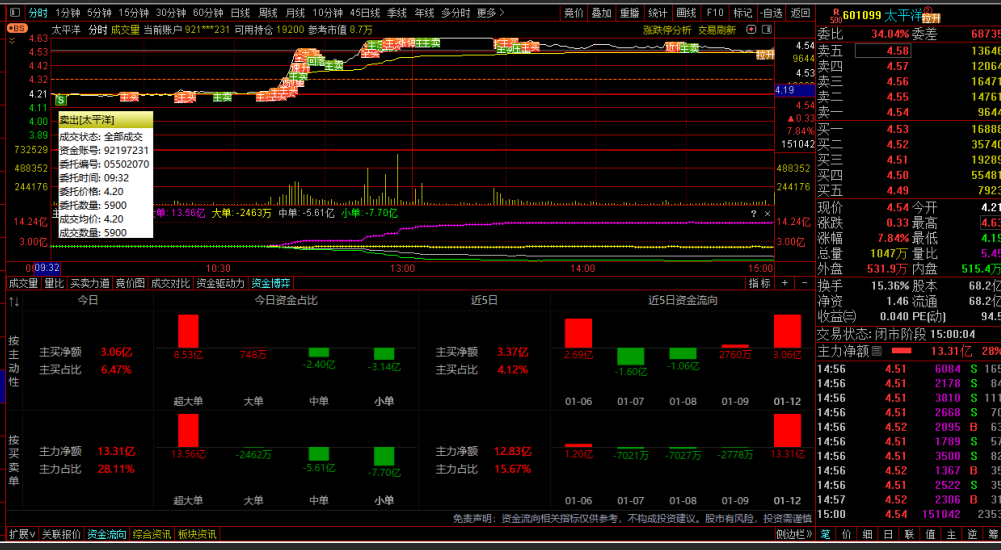Click the minus button next to 指标
The image size is (1001, 550).
804,283
